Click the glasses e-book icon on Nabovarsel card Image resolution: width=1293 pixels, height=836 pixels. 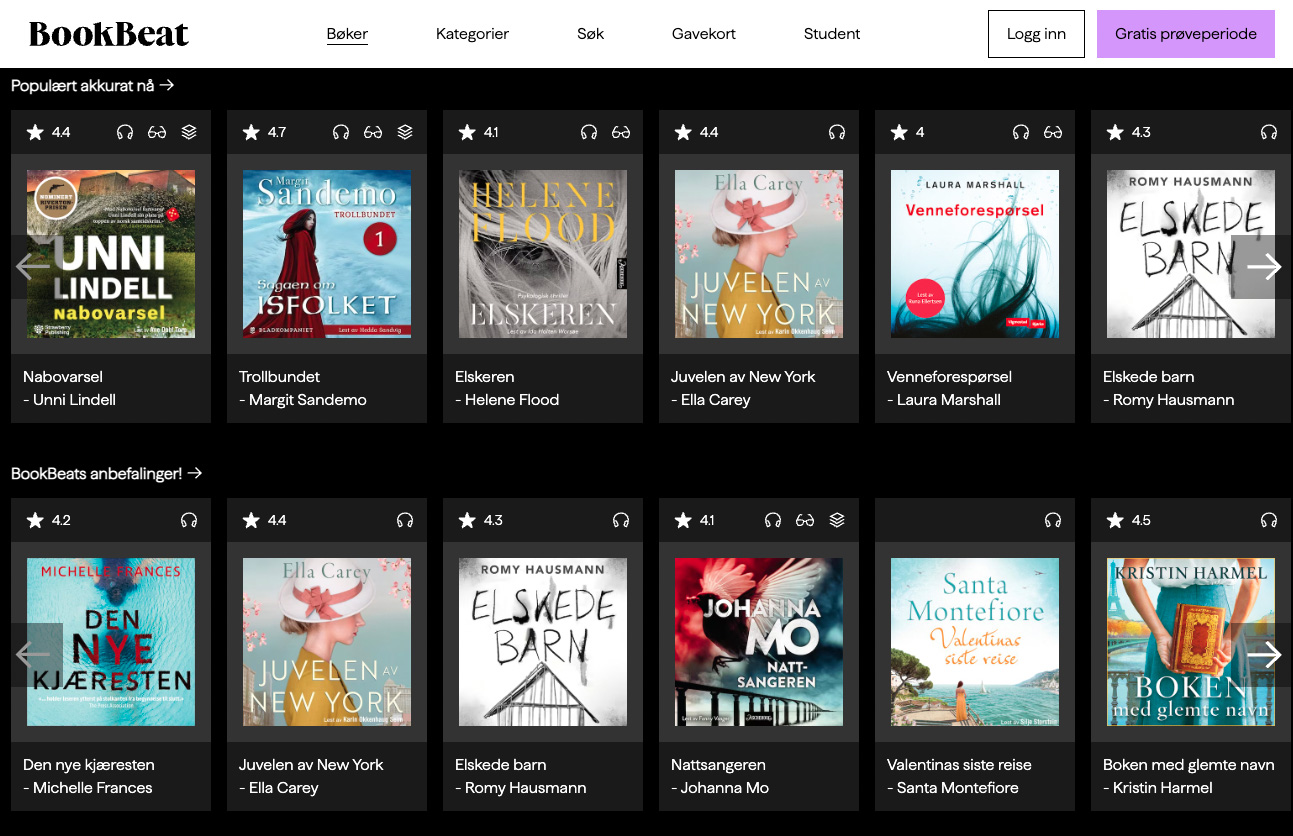[157, 132]
